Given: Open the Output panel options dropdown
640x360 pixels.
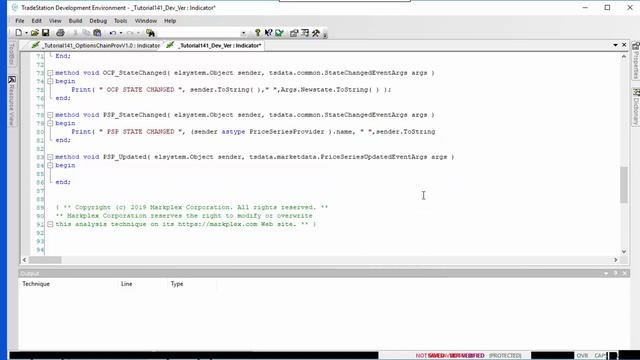Looking at the screenshot, I should (606, 273).
